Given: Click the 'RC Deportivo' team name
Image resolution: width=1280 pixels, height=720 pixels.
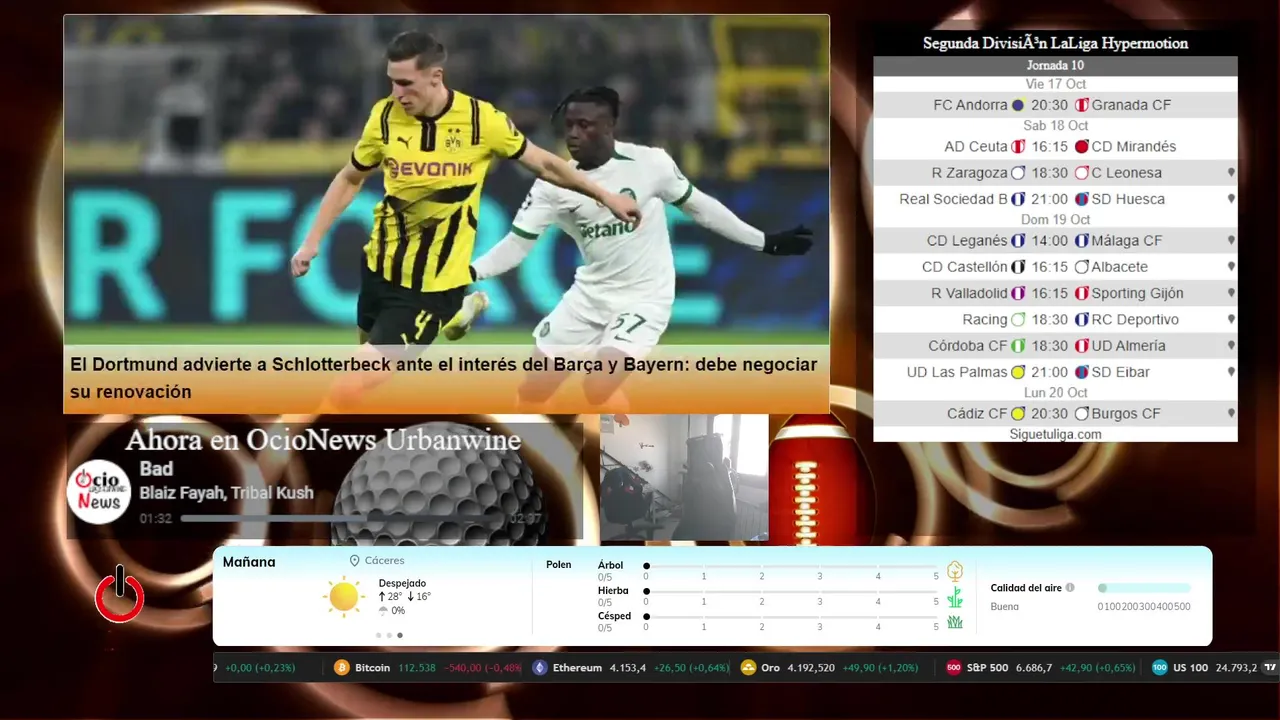Looking at the screenshot, I should click(x=1135, y=320).
